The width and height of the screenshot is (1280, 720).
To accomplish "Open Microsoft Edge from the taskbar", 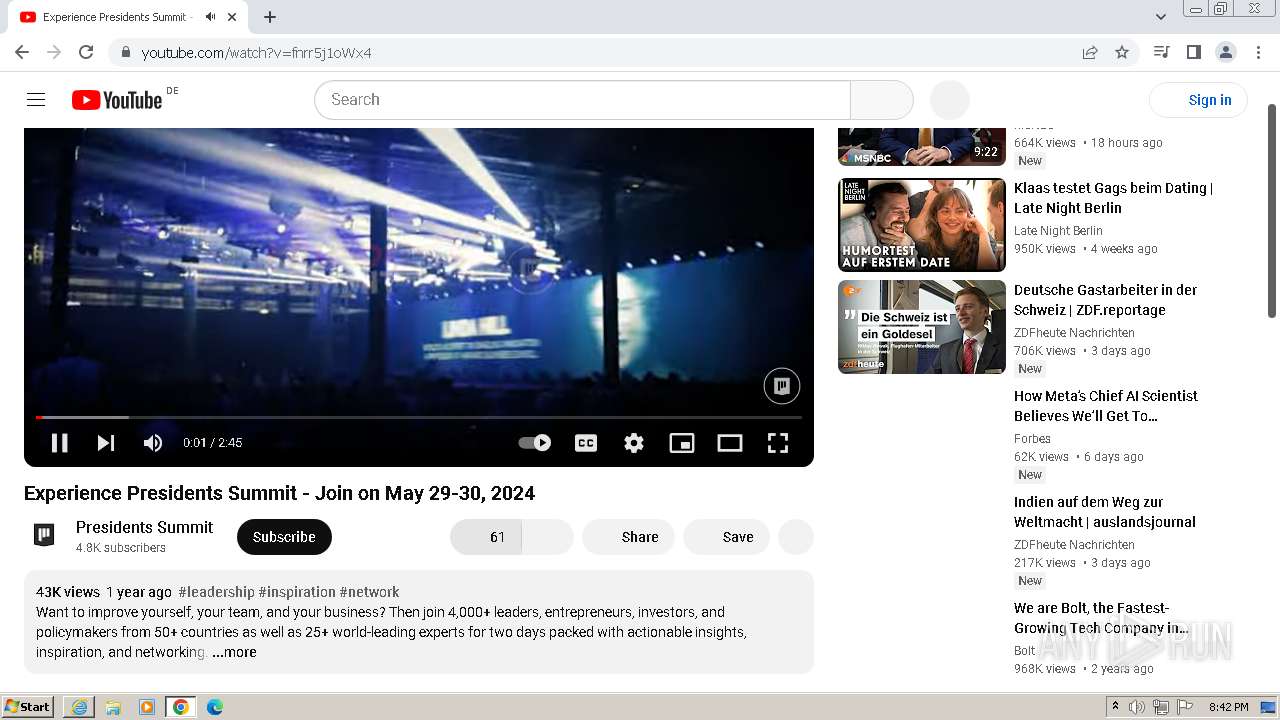I will point(215,707).
